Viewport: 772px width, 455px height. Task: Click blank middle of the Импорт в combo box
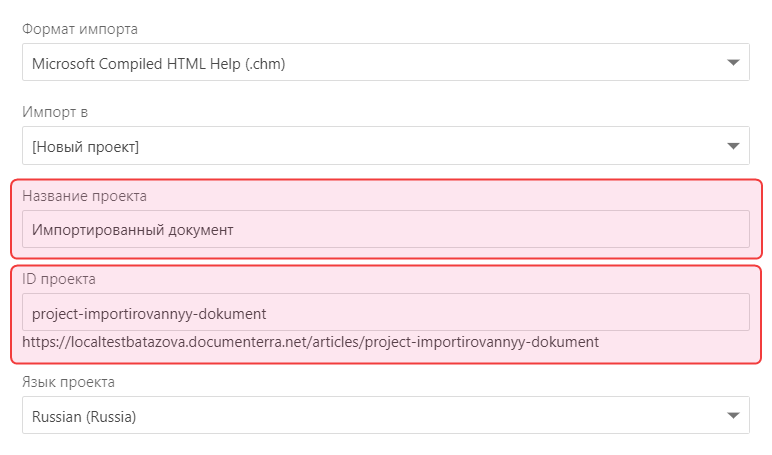[400, 147]
